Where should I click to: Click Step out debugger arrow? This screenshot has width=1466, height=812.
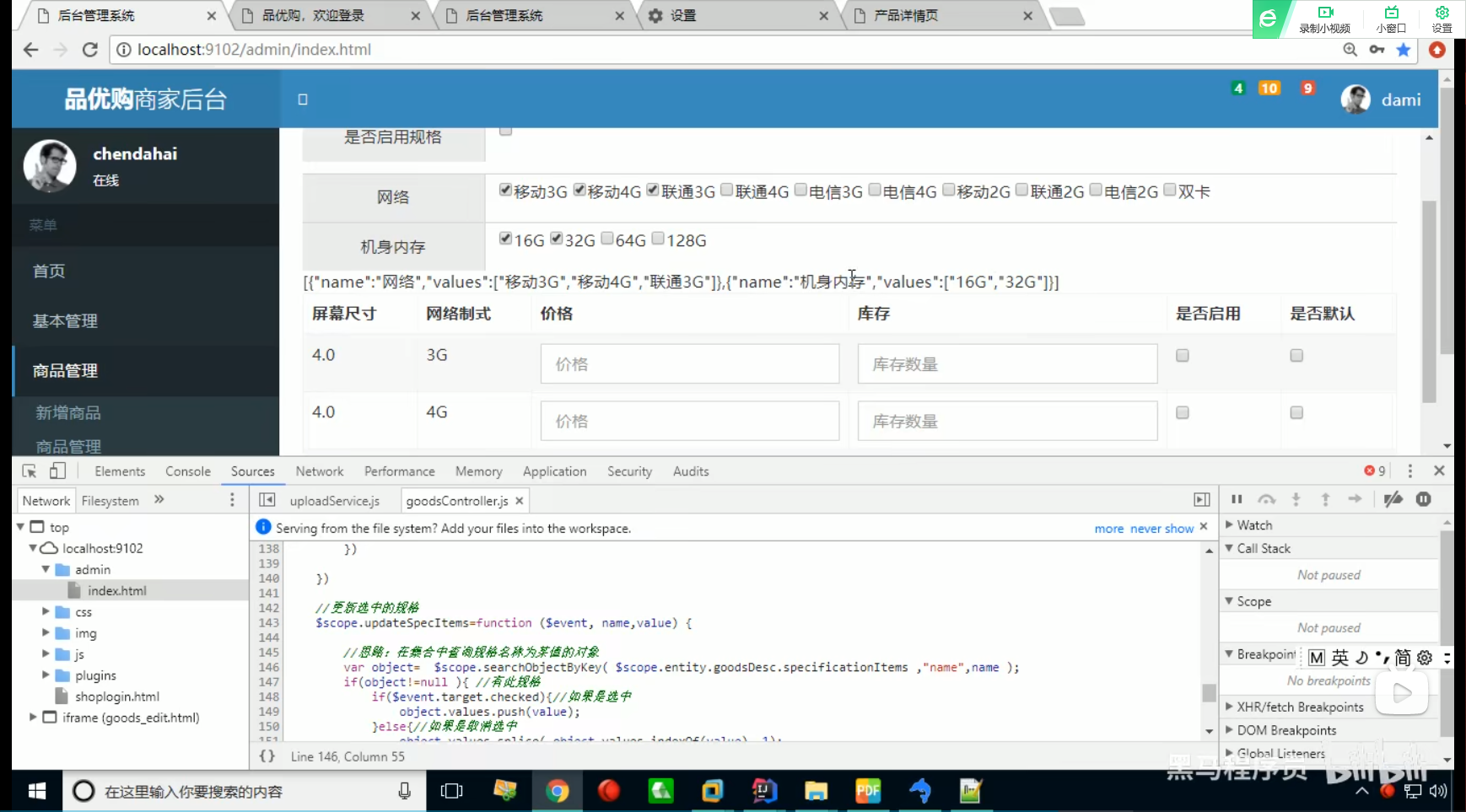[1325, 499]
